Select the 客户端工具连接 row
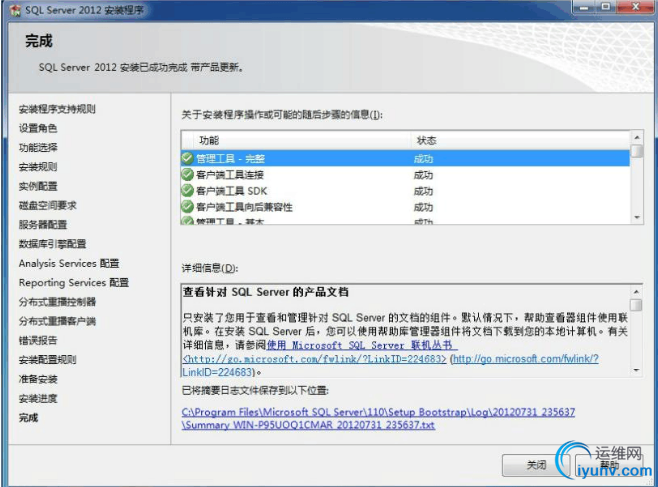 pos(405,174)
